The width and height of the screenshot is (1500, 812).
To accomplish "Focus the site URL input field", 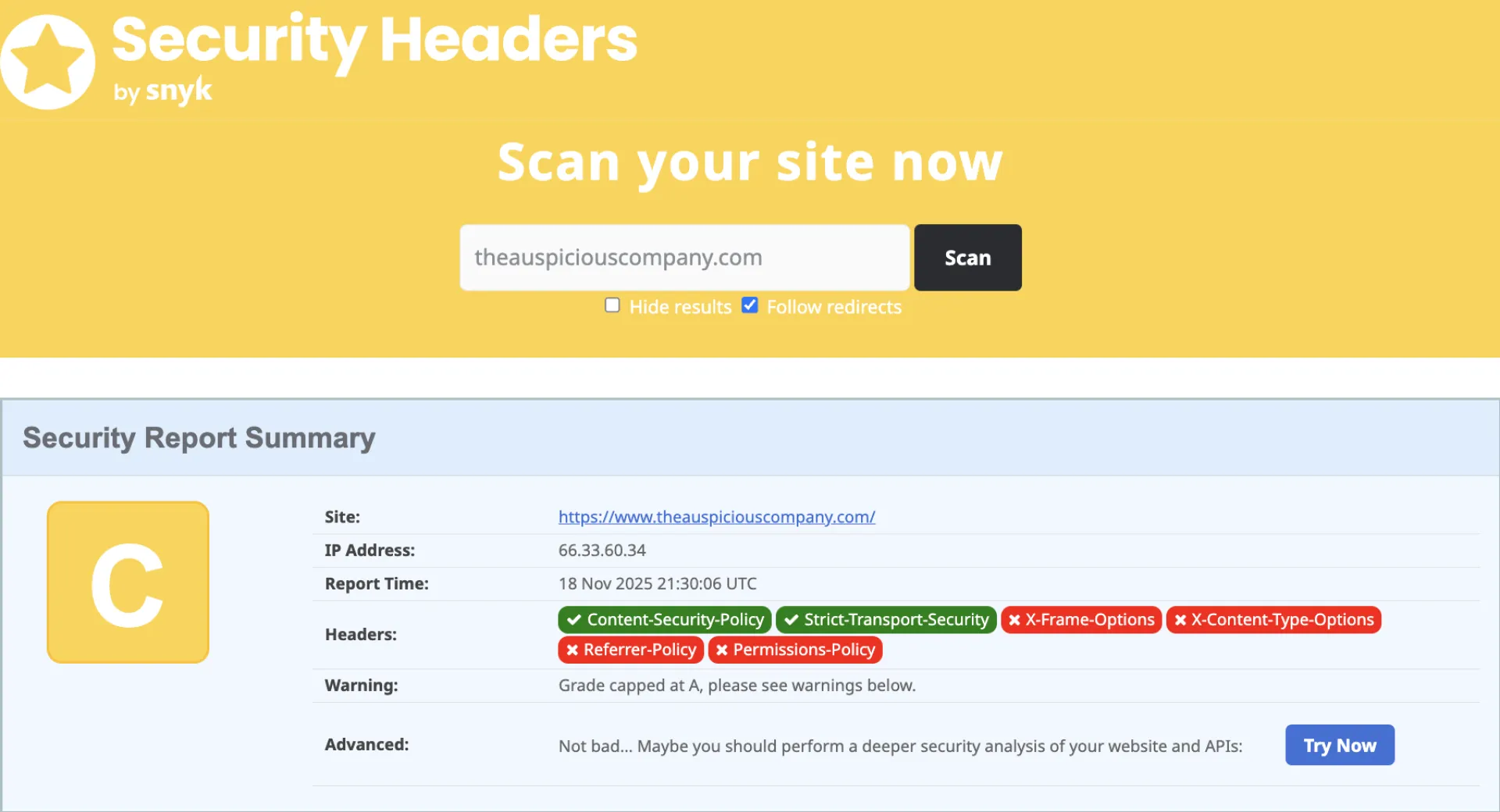I will pos(684,258).
